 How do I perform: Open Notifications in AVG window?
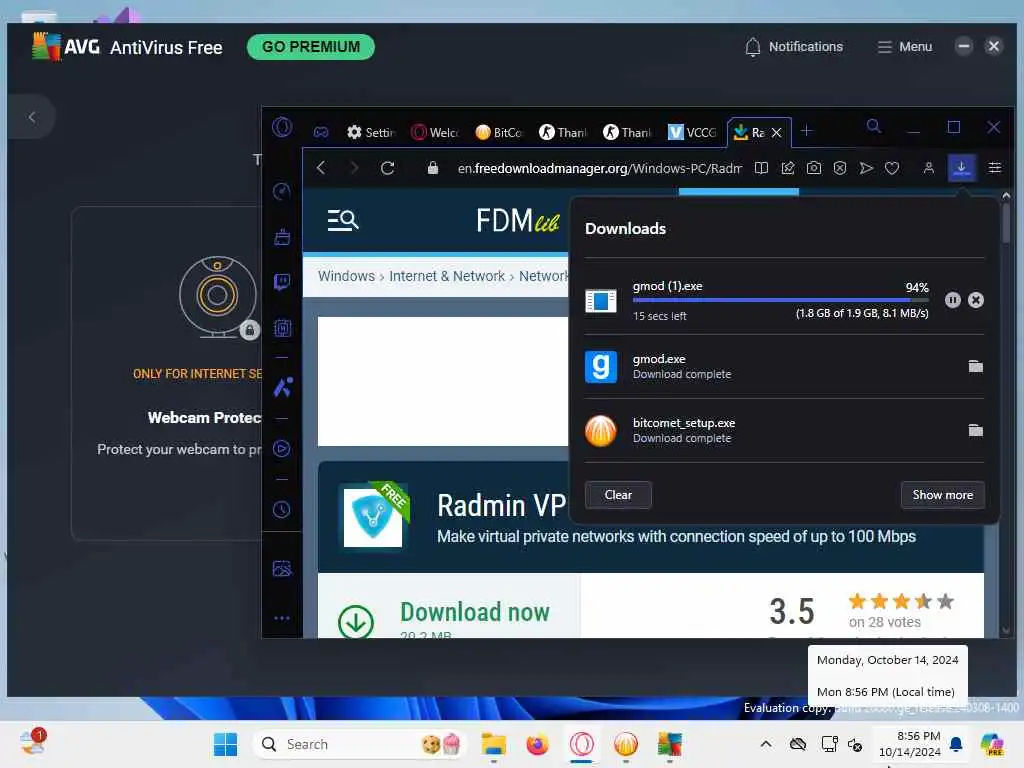coord(793,47)
